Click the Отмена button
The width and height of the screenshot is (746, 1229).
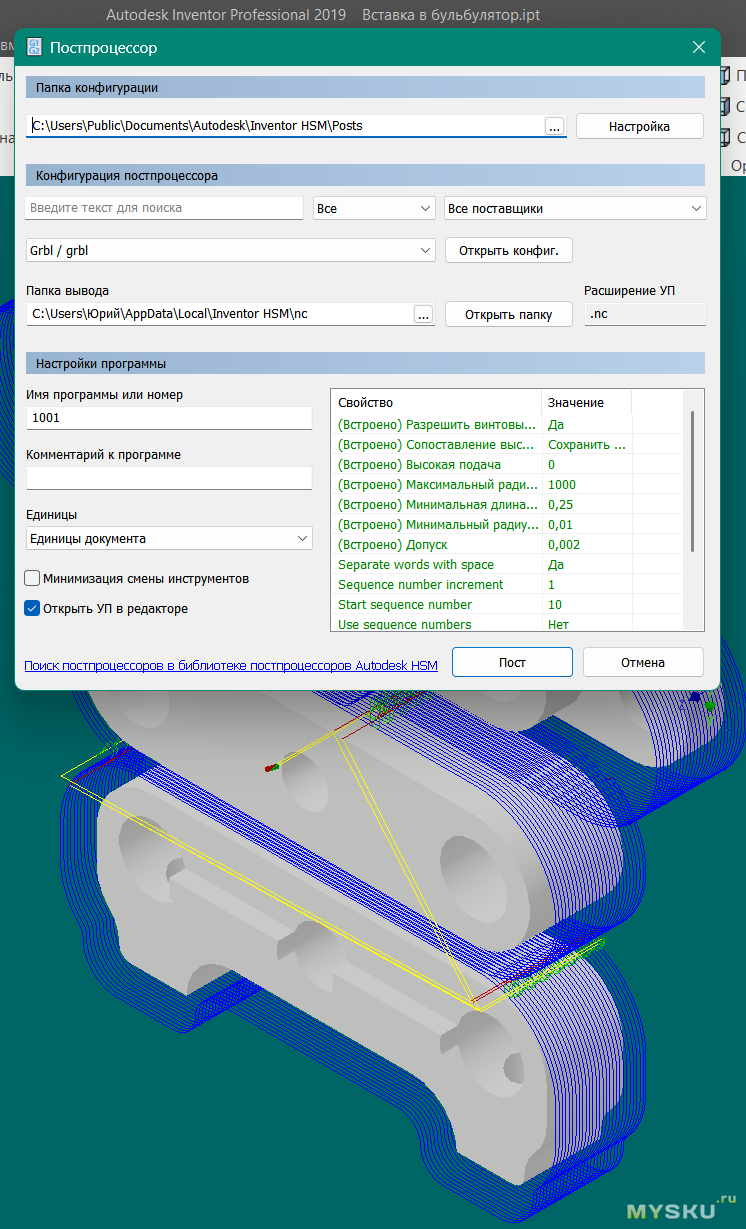coord(642,662)
